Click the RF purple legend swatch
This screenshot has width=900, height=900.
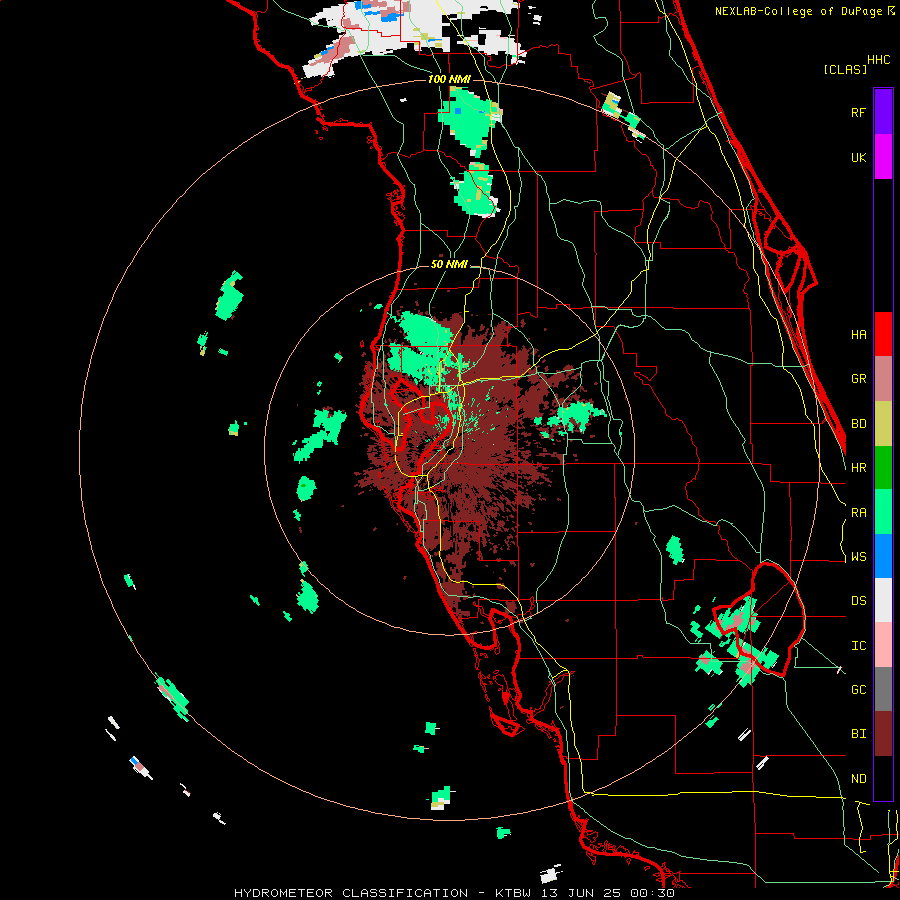(x=883, y=112)
